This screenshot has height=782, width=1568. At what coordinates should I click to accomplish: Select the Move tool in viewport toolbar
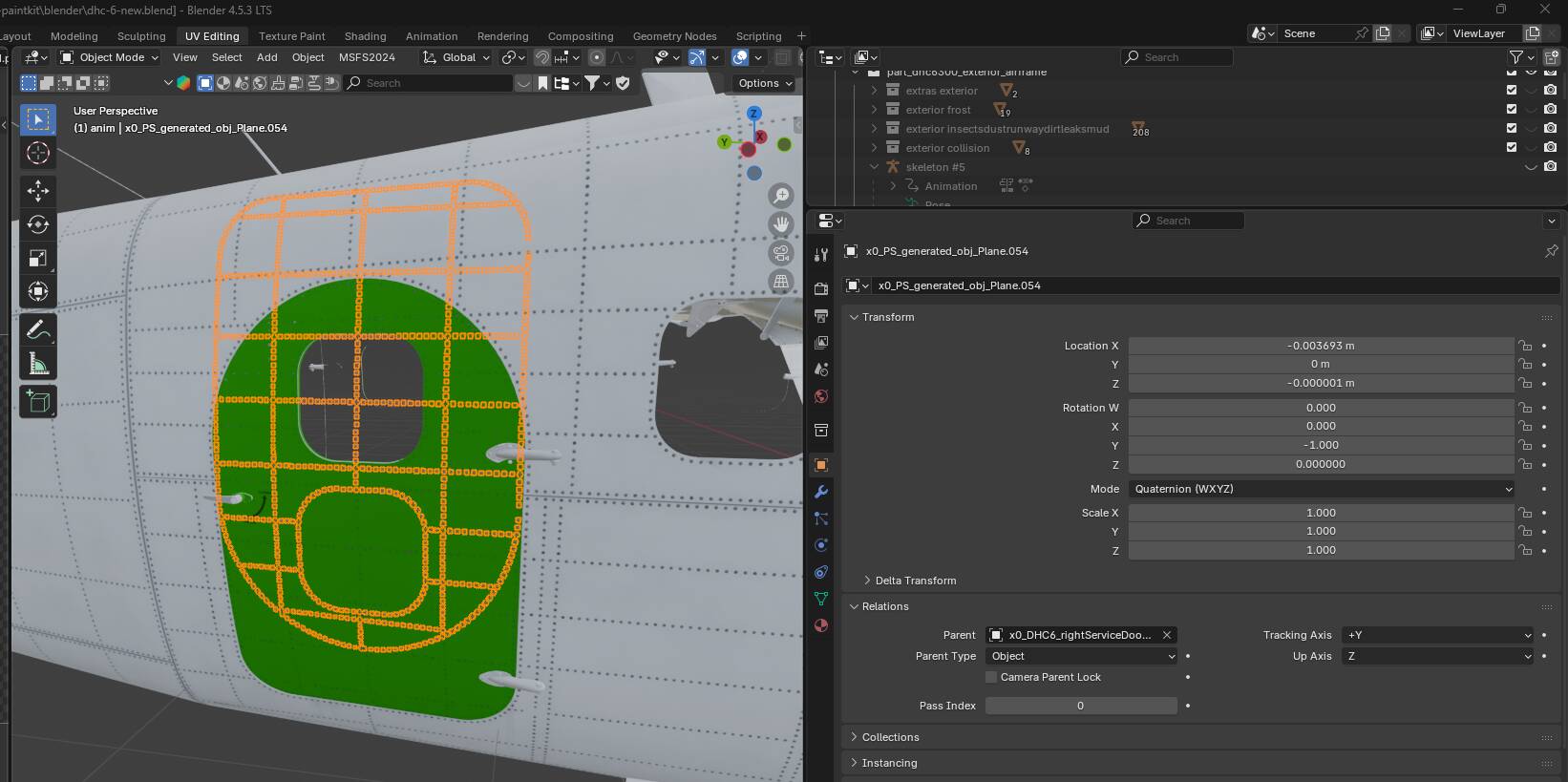(38, 191)
